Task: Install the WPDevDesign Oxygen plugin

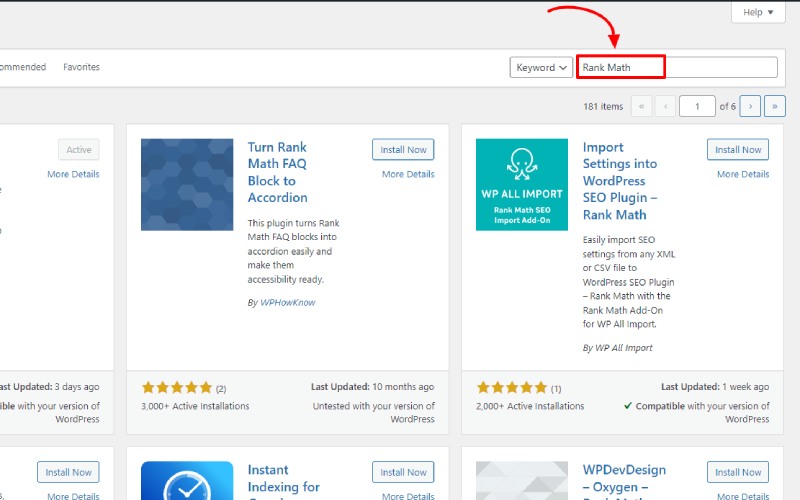Action: pos(738,472)
